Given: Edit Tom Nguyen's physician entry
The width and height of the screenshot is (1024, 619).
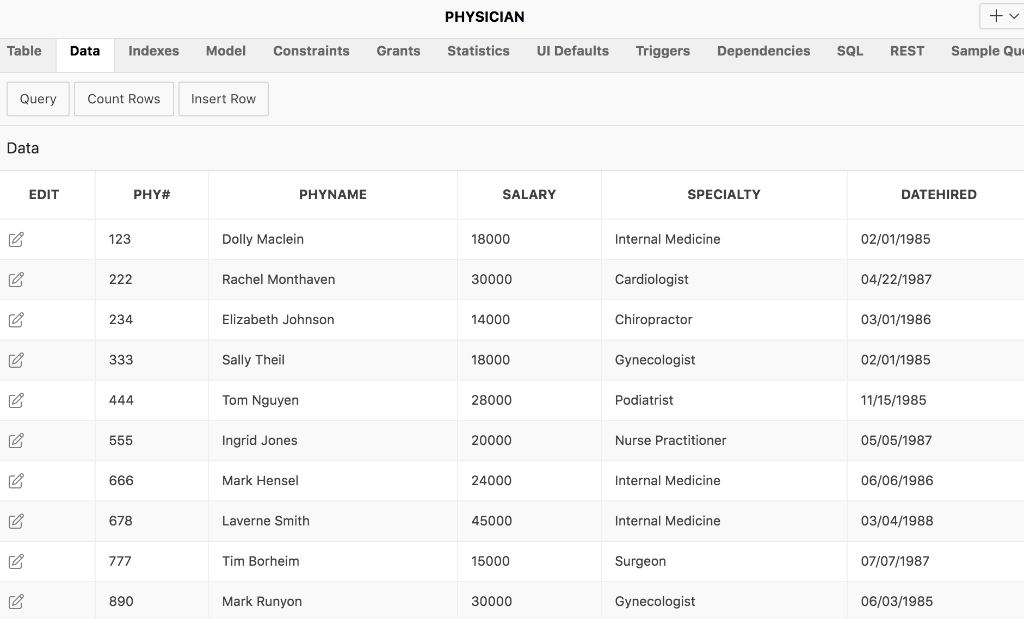Looking at the screenshot, I should point(16,400).
